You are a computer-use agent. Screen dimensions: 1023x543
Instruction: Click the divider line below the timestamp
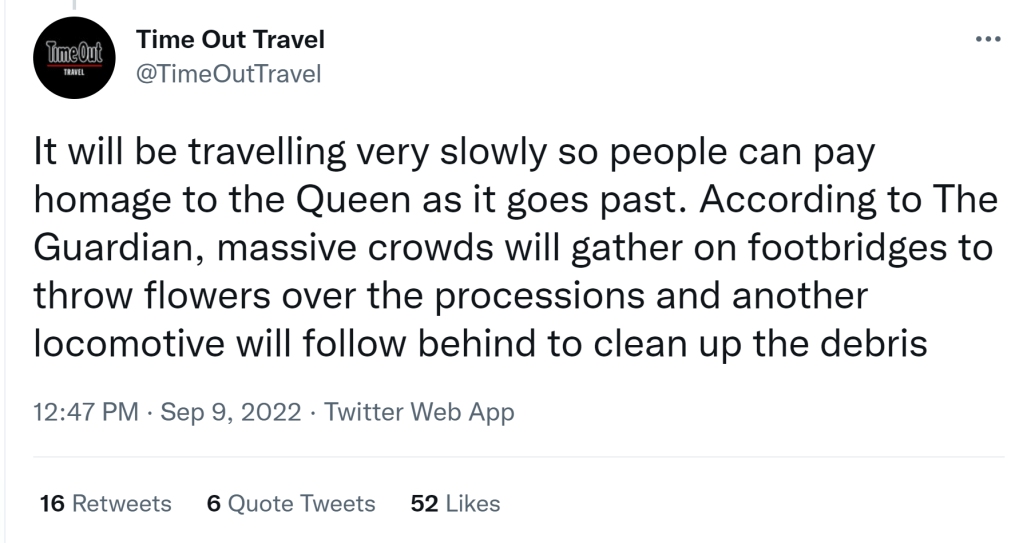click(520, 458)
